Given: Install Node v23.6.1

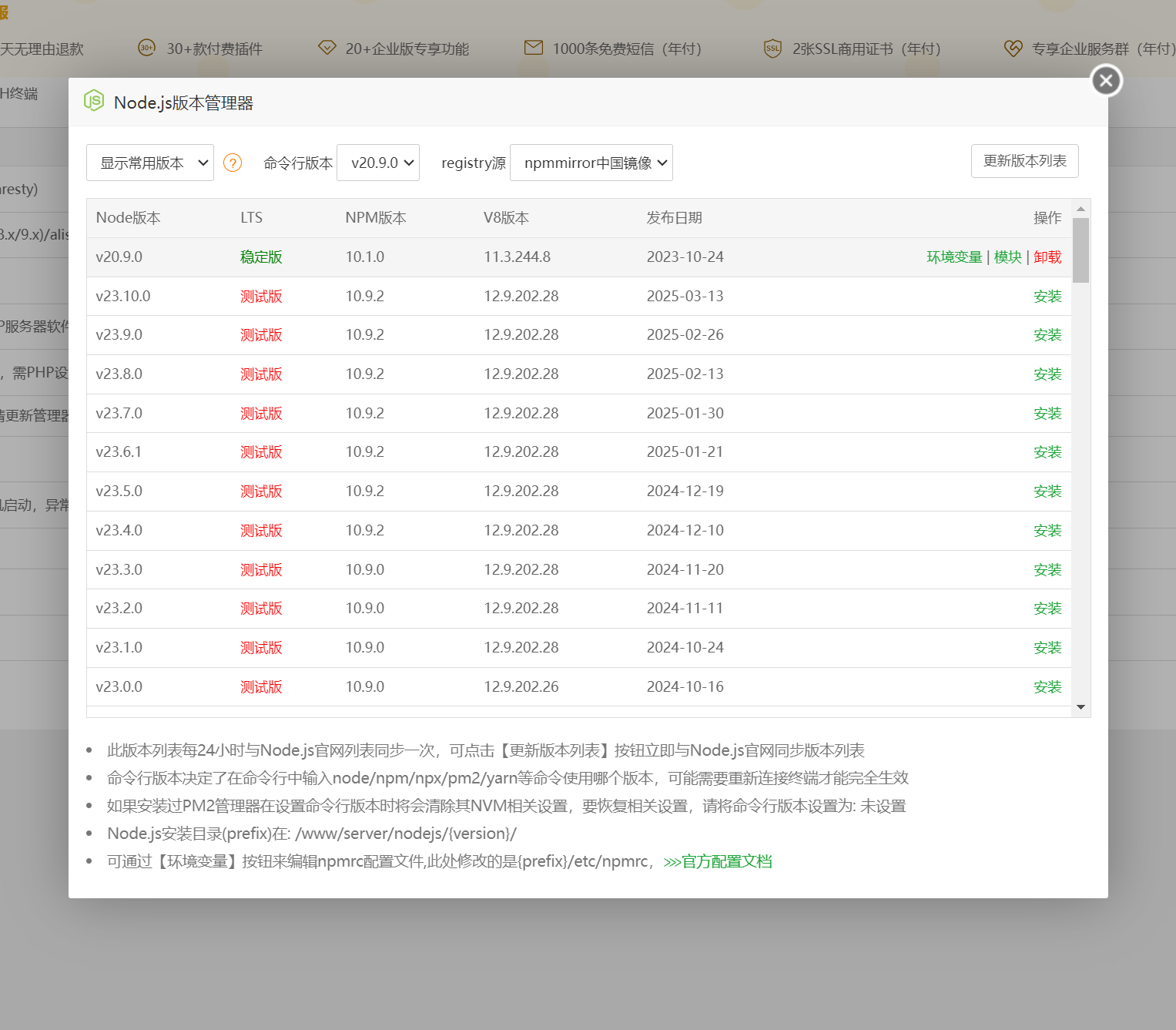Looking at the screenshot, I should 1047,452.
